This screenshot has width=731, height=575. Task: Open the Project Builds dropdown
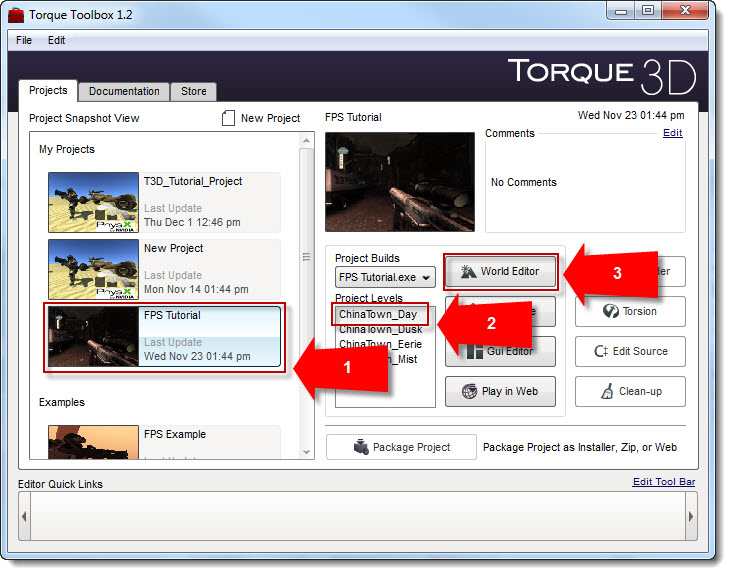[385, 277]
